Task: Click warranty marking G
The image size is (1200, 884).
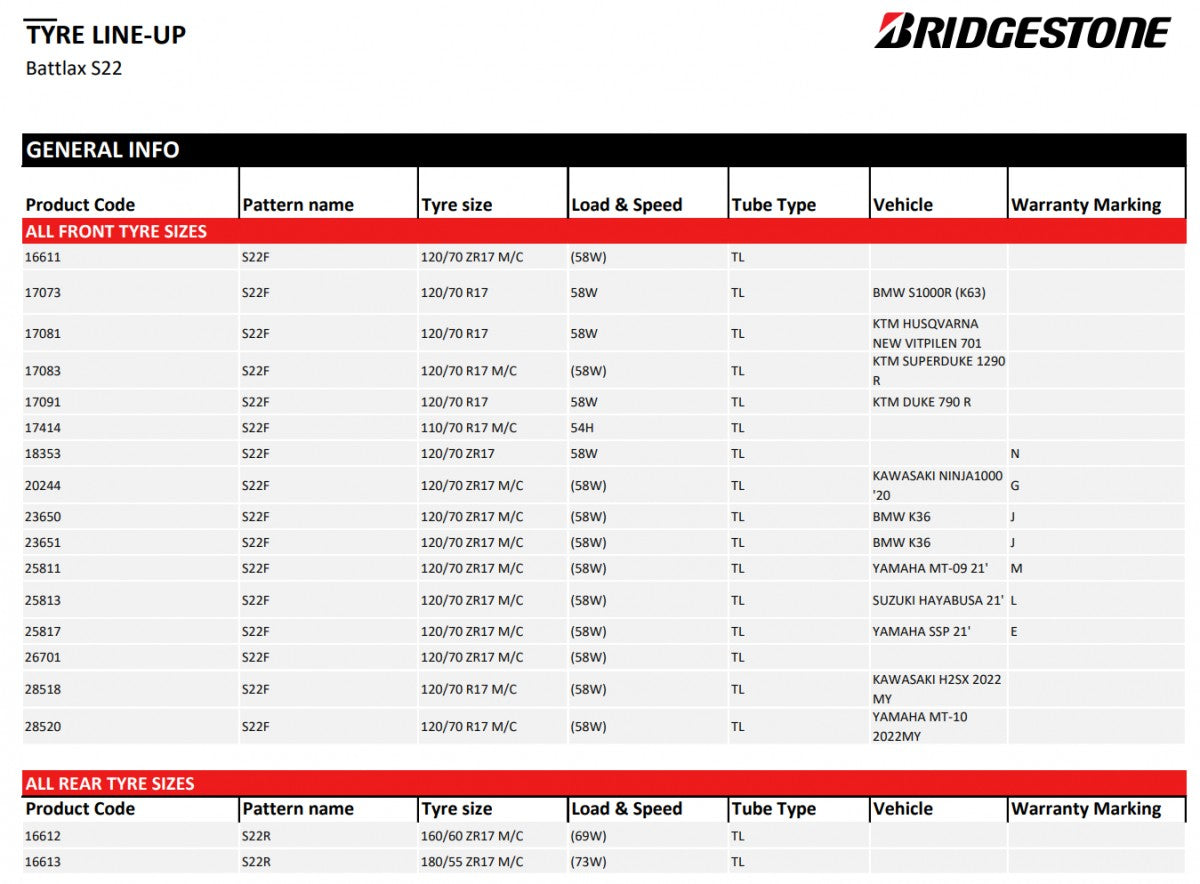Action: pyautogui.click(x=1015, y=486)
